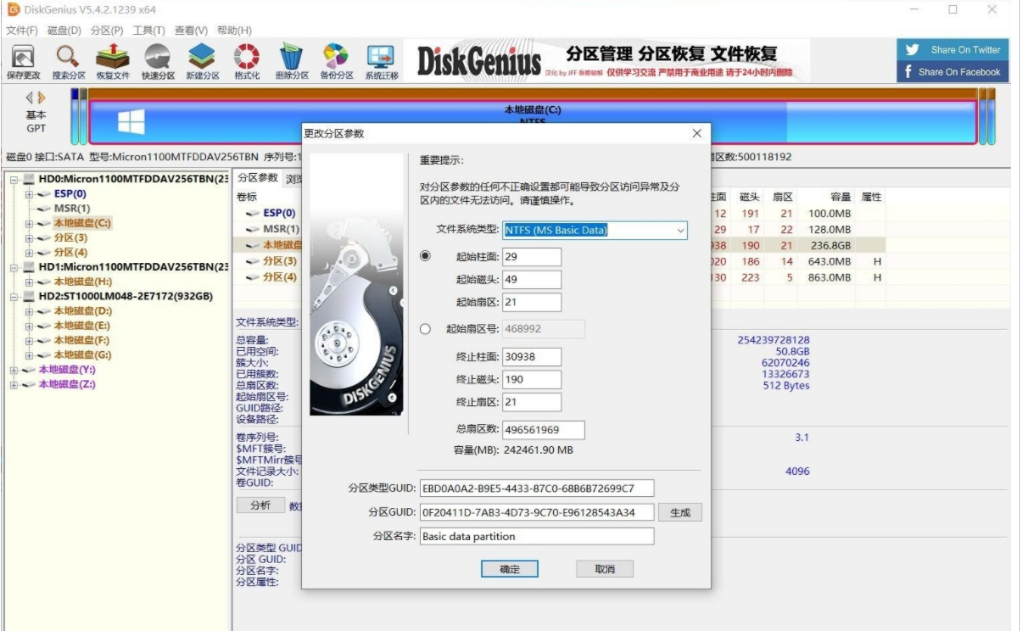Confirm changes with the 确定 button
Image resolution: width=1021 pixels, height=631 pixels.
click(x=511, y=569)
